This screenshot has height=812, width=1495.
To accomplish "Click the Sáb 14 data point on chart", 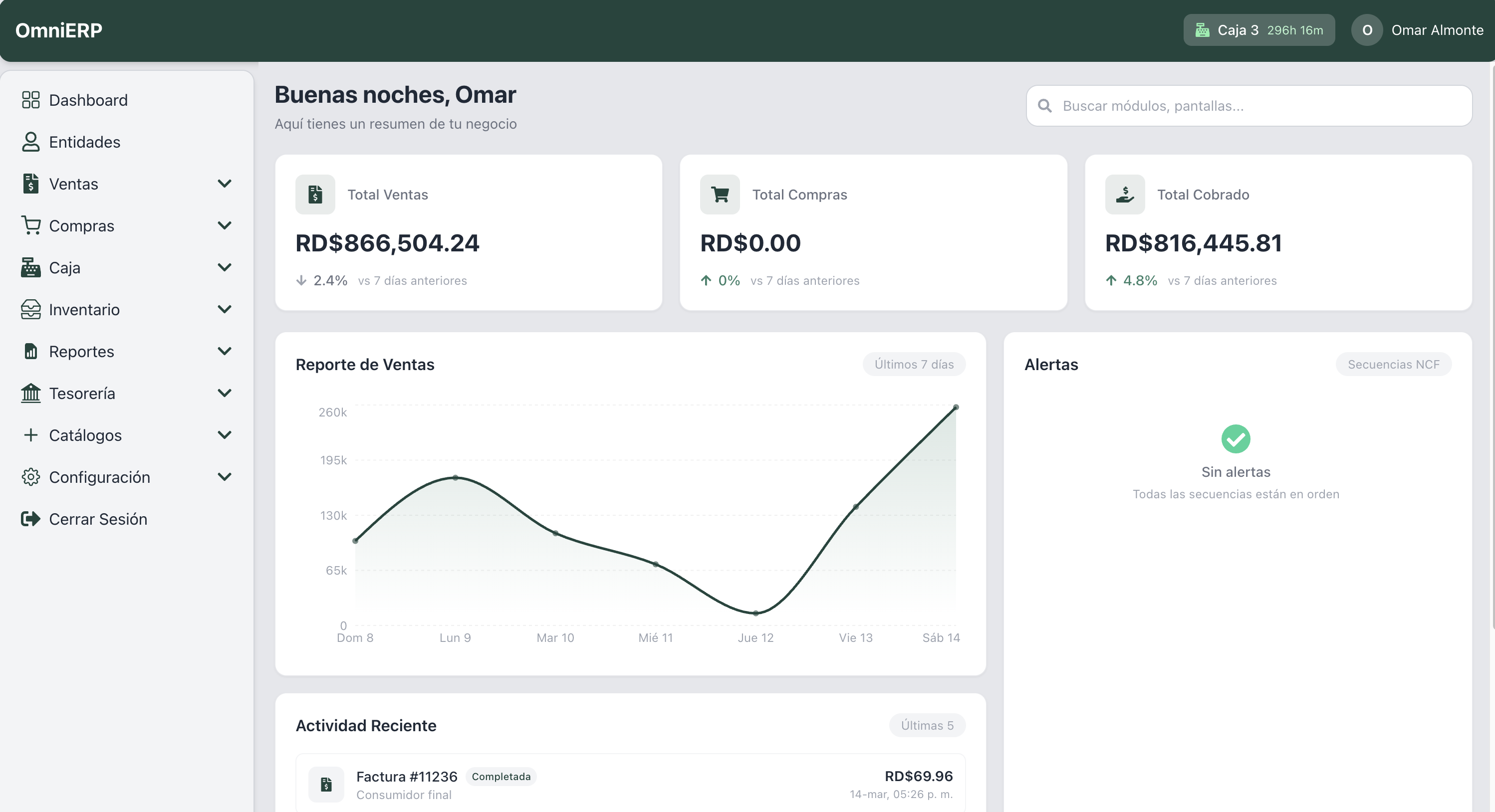I will pyautogui.click(x=957, y=407).
